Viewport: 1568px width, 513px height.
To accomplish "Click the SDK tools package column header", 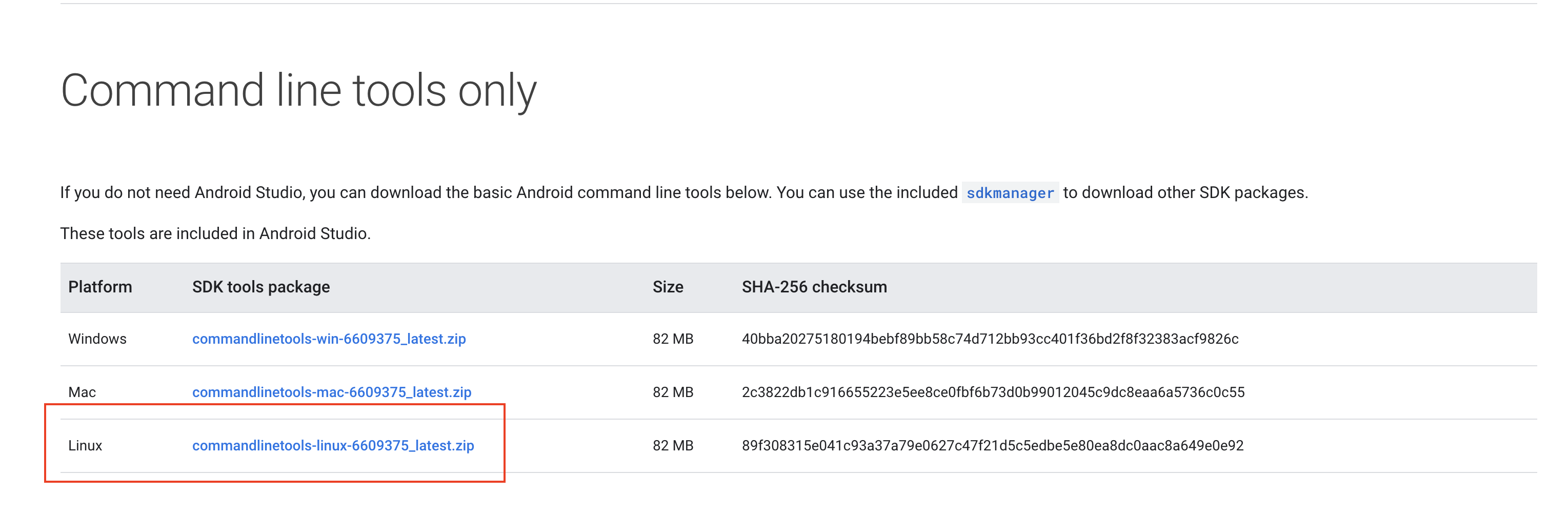I will (x=260, y=287).
